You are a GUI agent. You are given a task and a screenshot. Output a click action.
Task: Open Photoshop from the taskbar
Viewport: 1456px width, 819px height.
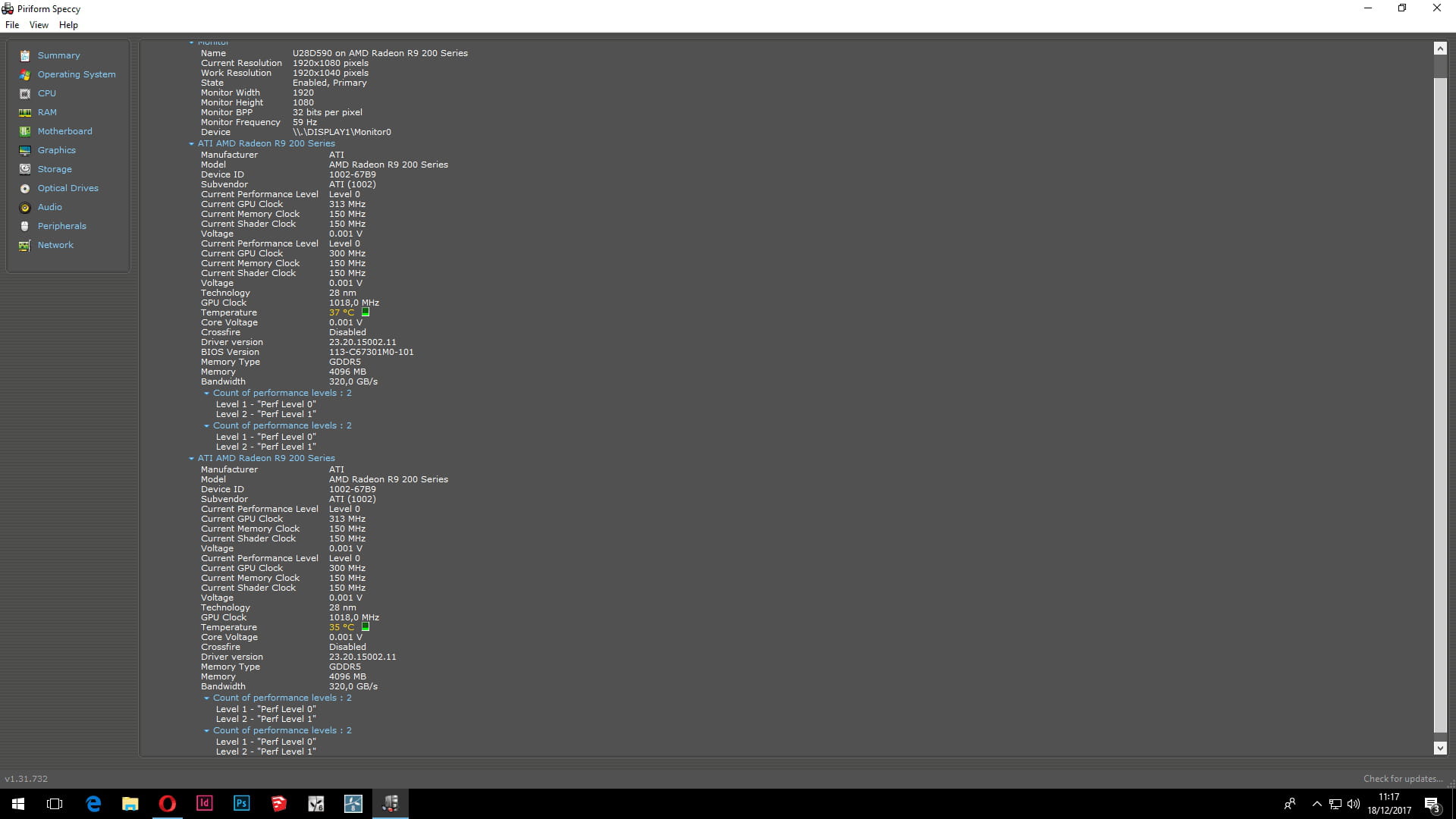coord(241,803)
